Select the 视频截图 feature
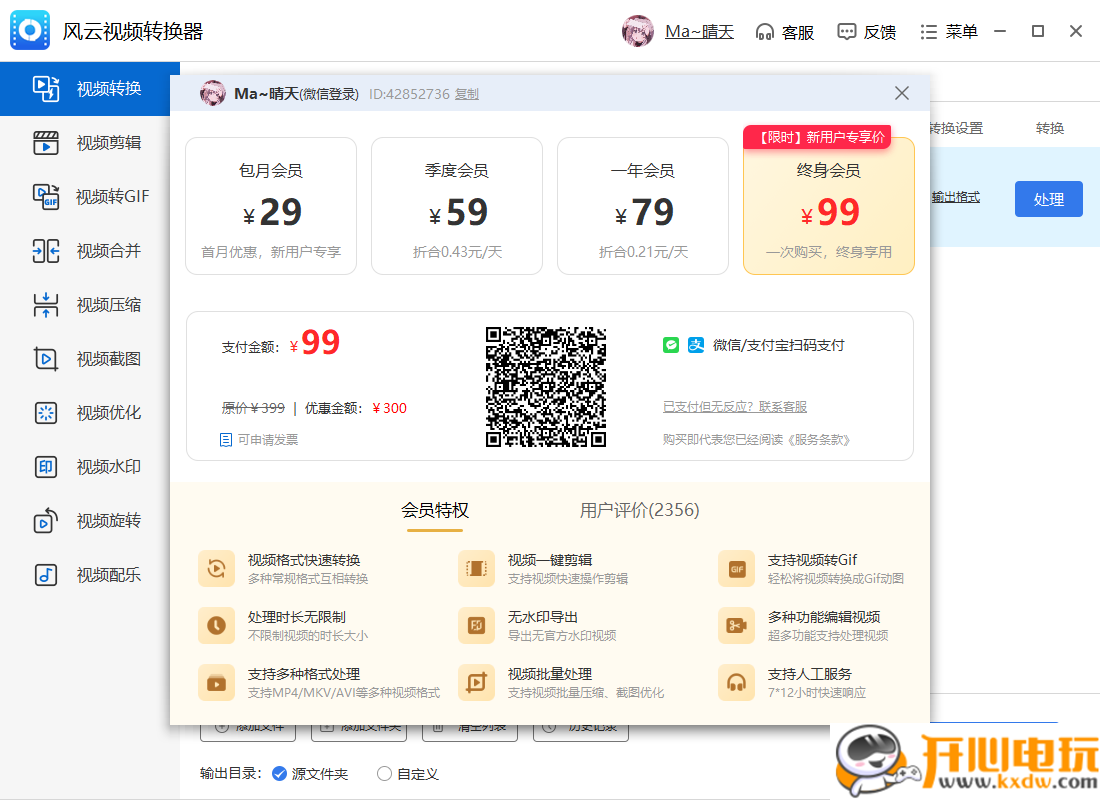Viewport: 1100px width, 800px height. (x=88, y=358)
